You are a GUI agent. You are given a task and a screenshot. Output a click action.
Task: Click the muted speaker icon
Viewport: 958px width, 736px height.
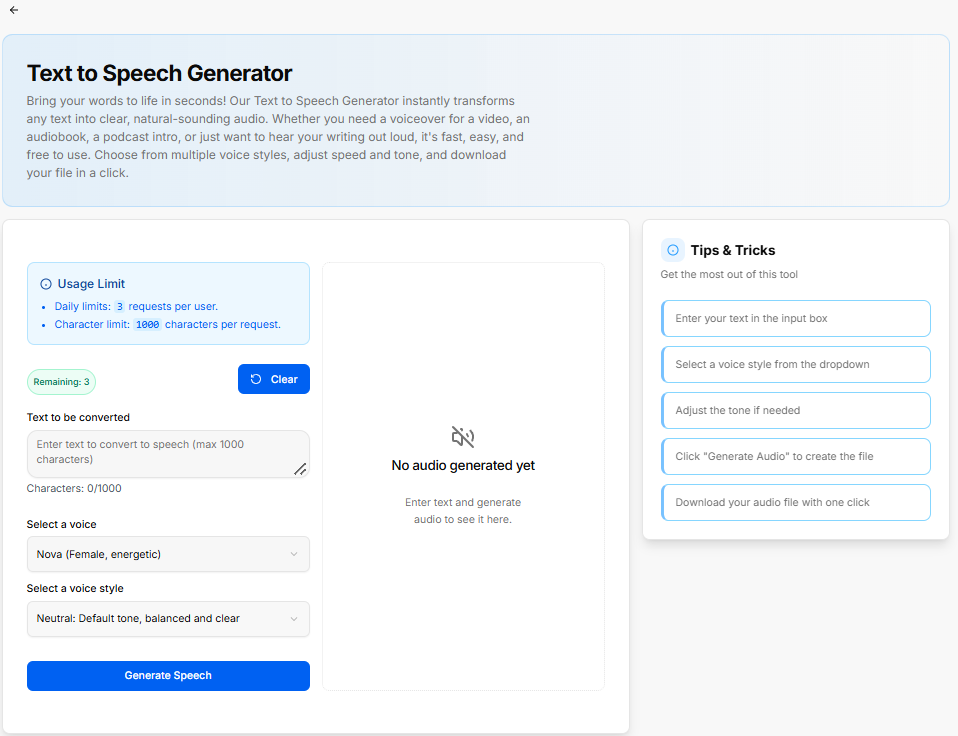pyautogui.click(x=463, y=437)
